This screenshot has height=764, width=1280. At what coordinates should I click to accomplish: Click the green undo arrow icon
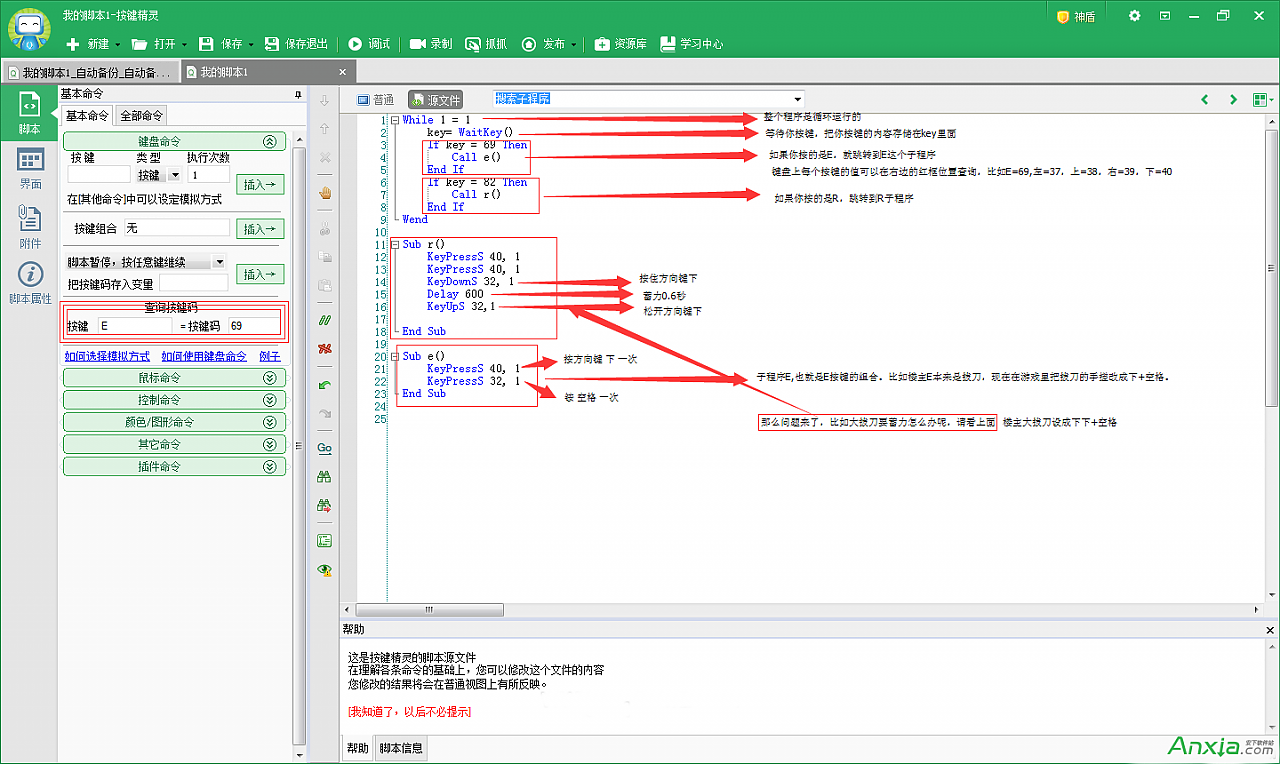[324, 385]
